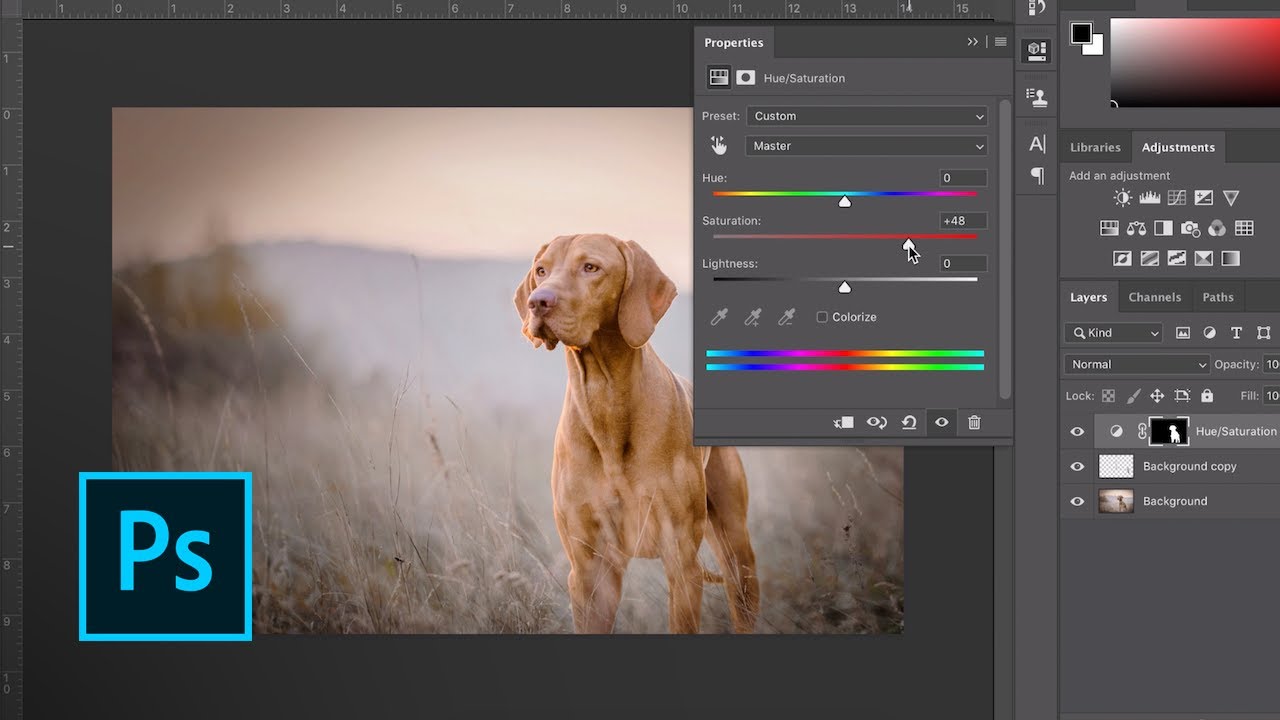Click the trash icon in Properties panel
Screen dimensions: 1280x720
[974, 423]
